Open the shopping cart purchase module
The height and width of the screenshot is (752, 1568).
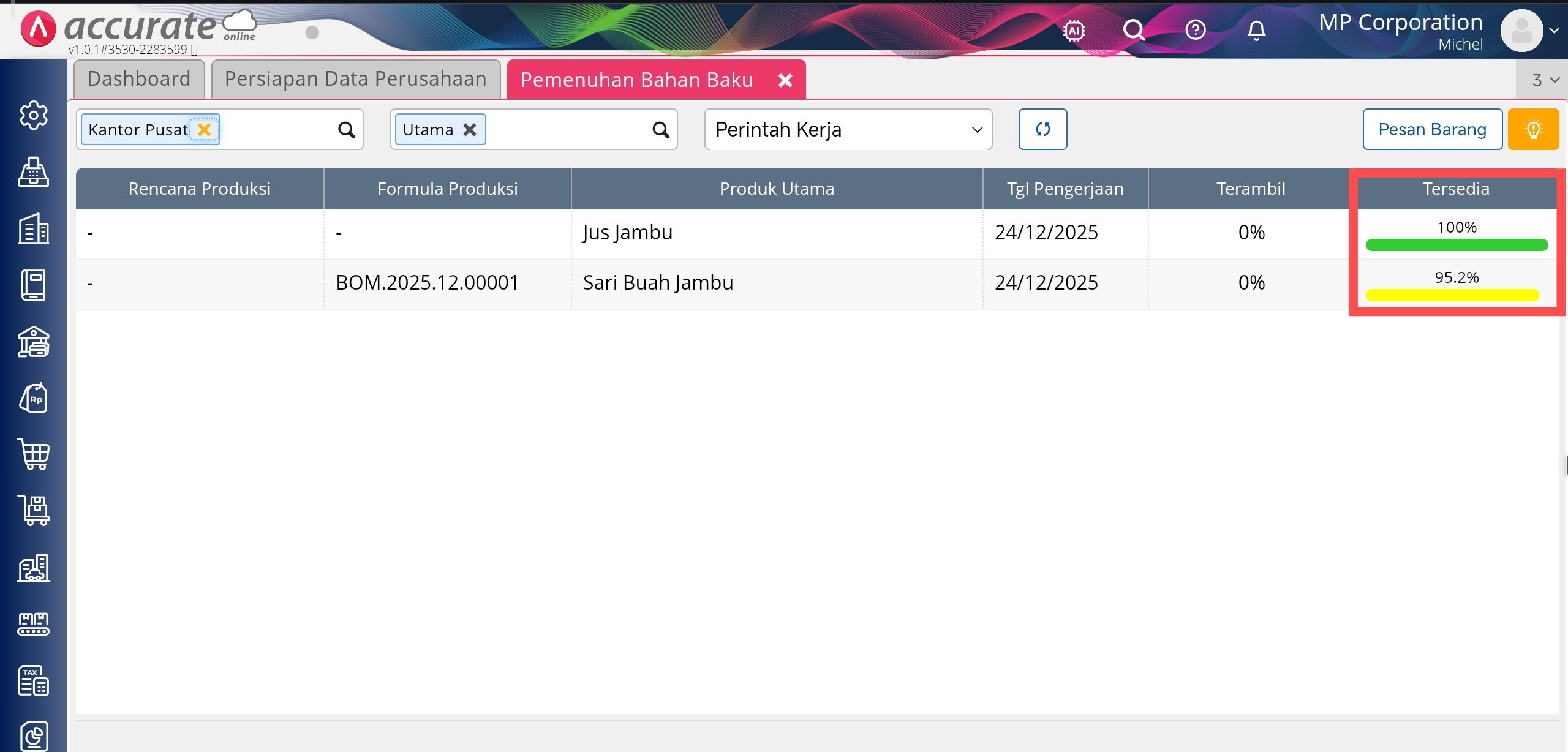coord(34,454)
